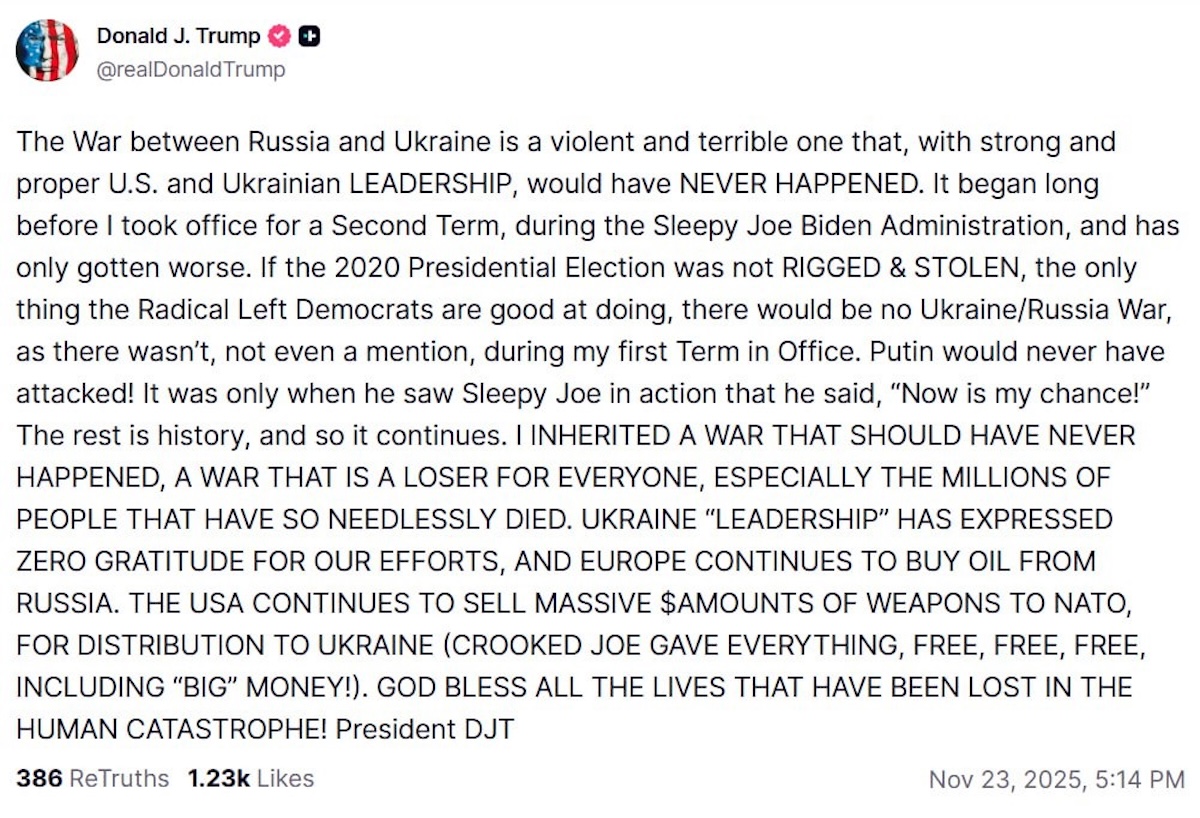Open the @realDonaldTrump handle
Viewport: 1200px width, 818px height.
191,69
